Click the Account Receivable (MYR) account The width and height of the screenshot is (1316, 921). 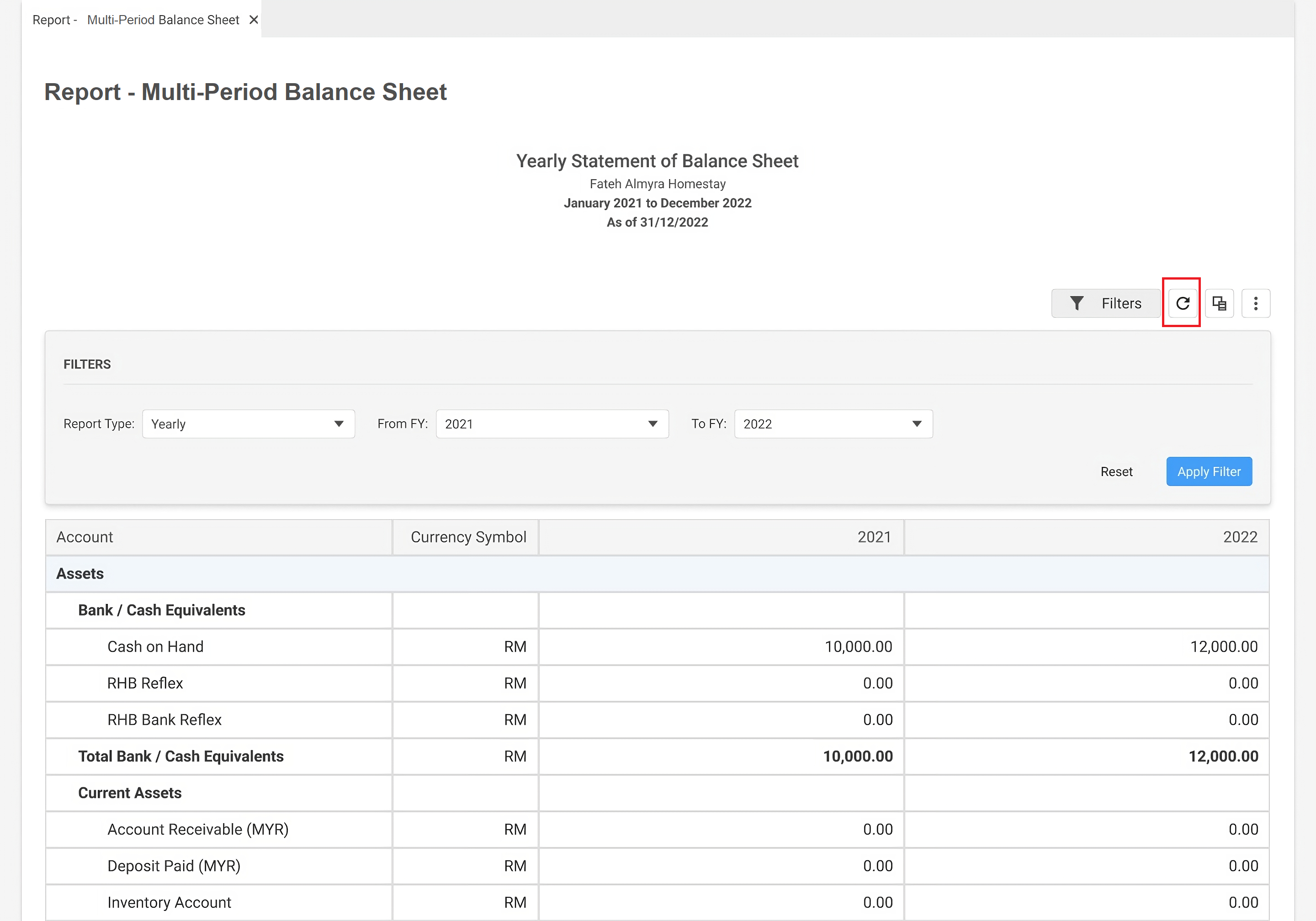[x=198, y=829]
